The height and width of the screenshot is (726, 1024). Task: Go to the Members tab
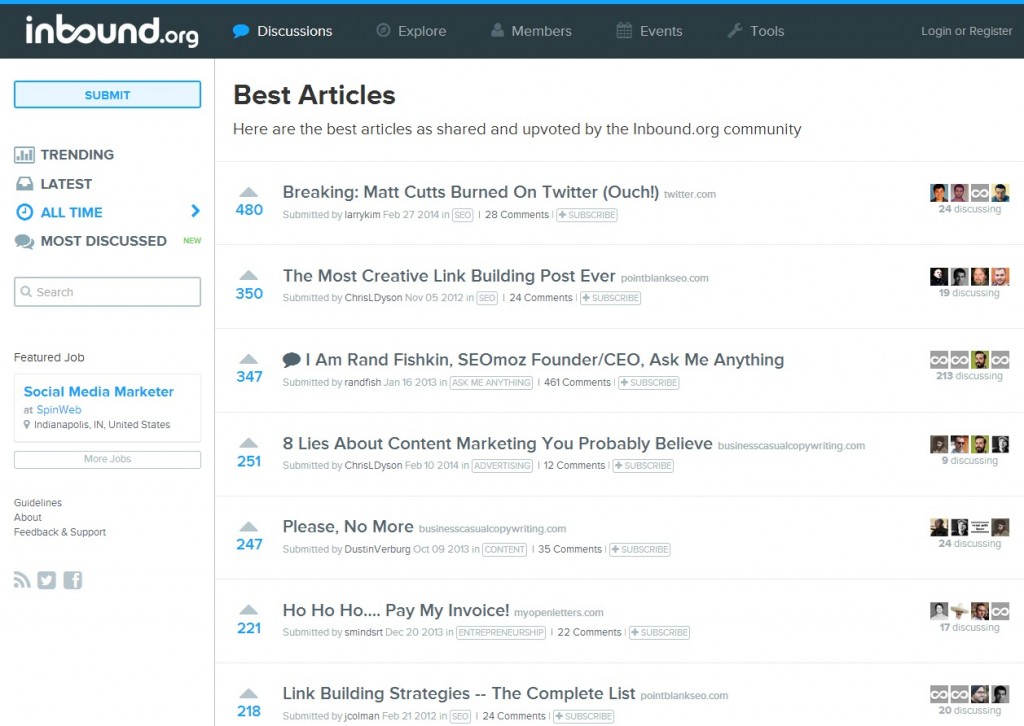[531, 31]
